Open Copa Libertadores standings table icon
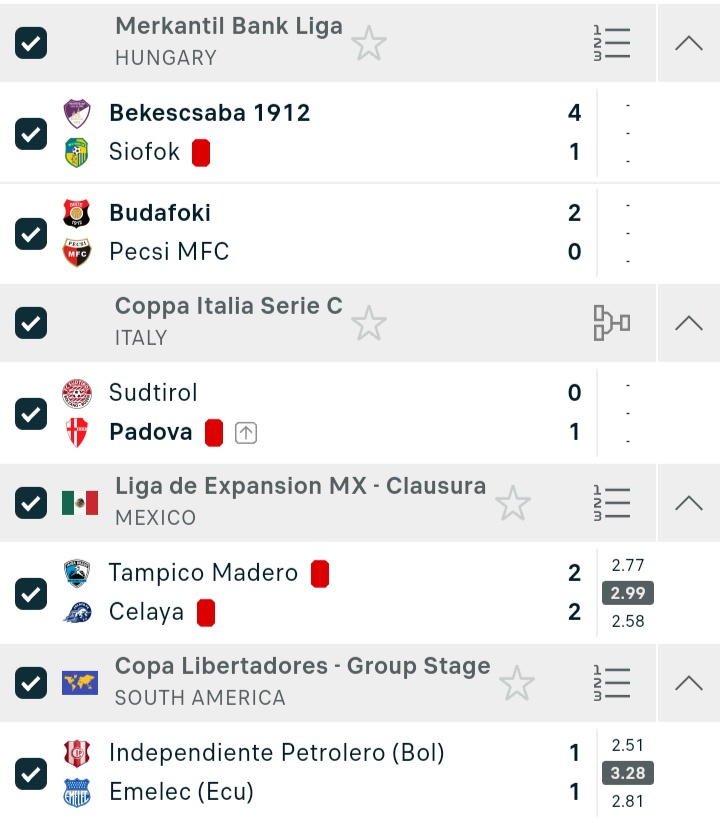720x823 pixels. (611, 683)
